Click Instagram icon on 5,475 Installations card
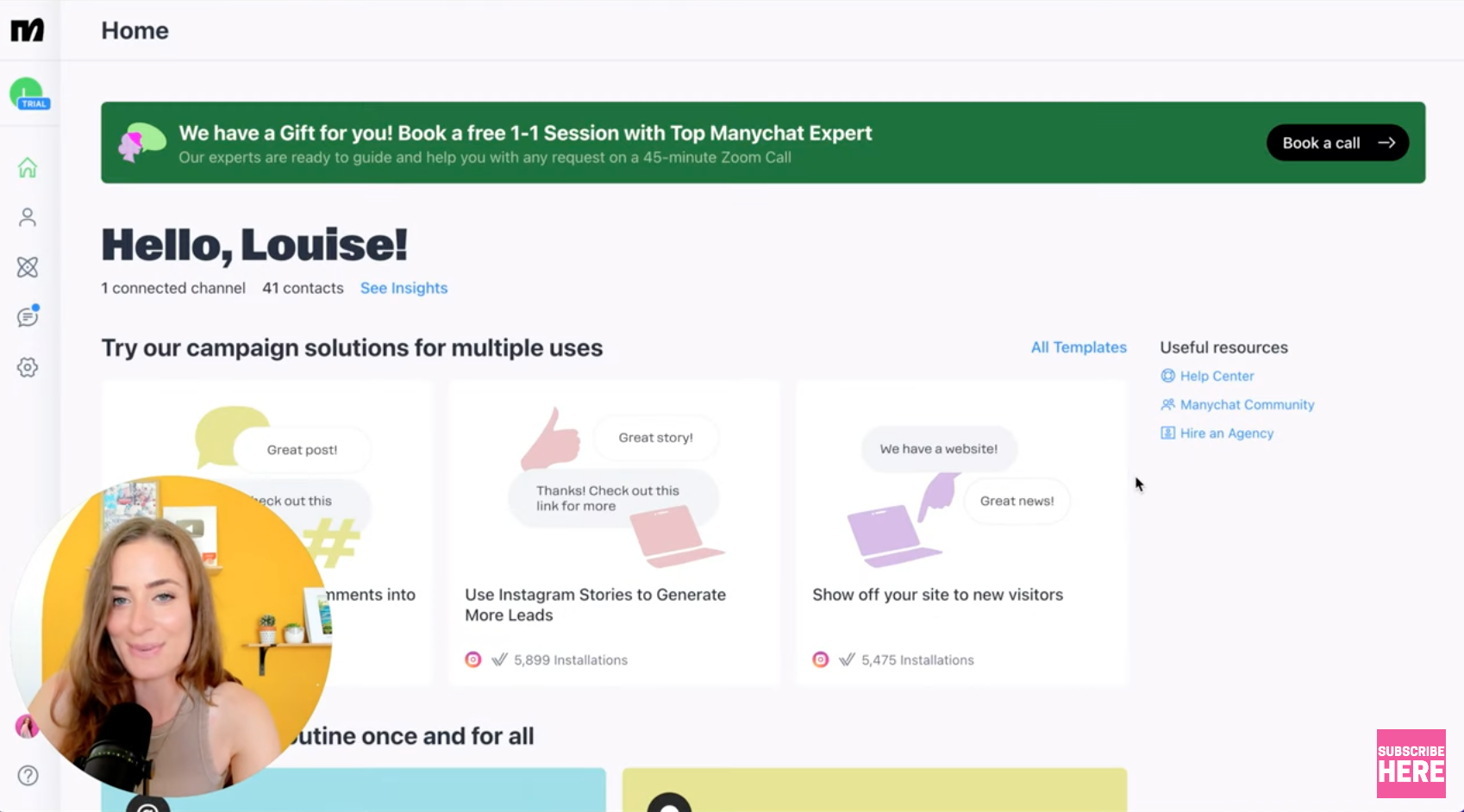The width and height of the screenshot is (1464, 812). [821, 659]
